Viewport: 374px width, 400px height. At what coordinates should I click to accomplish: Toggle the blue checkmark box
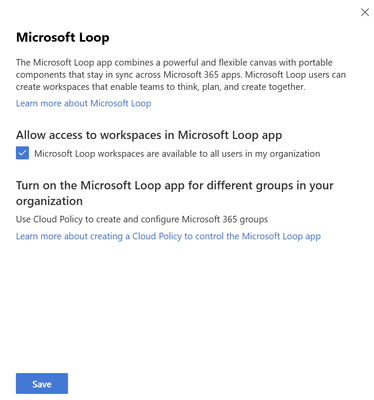click(x=22, y=153)
